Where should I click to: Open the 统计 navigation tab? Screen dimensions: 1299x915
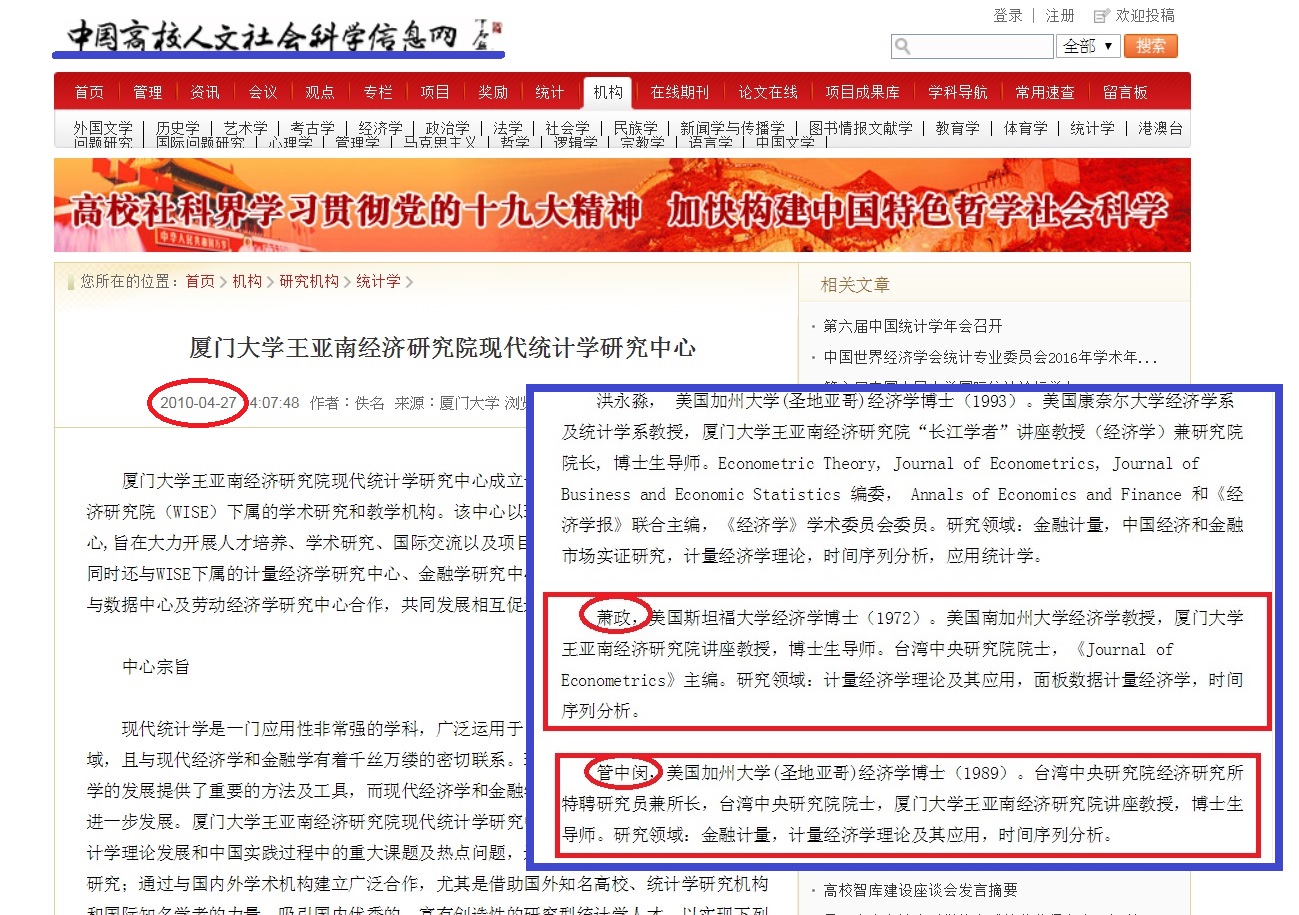pyautogui.click(x=549, y=92)
